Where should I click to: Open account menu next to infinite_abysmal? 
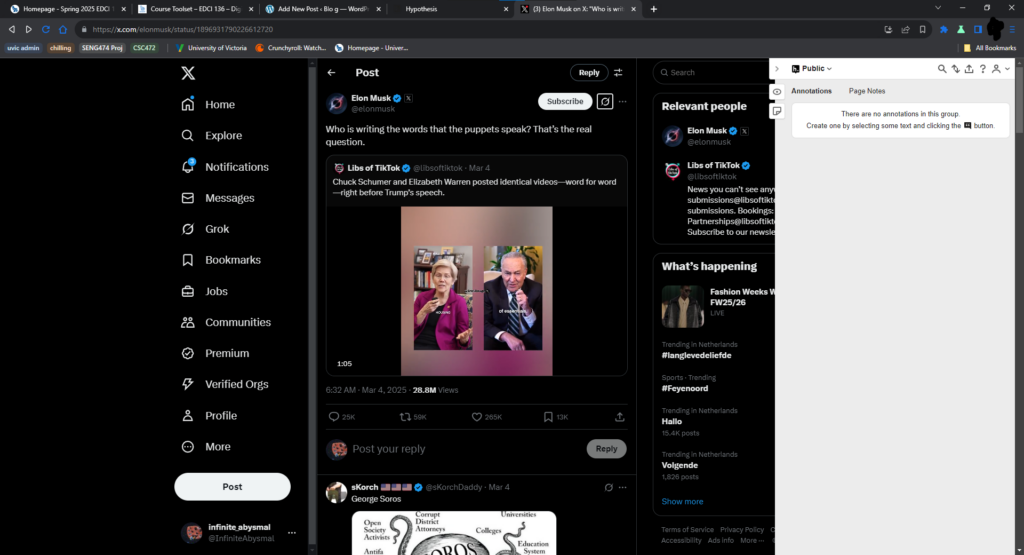[292, 533]
